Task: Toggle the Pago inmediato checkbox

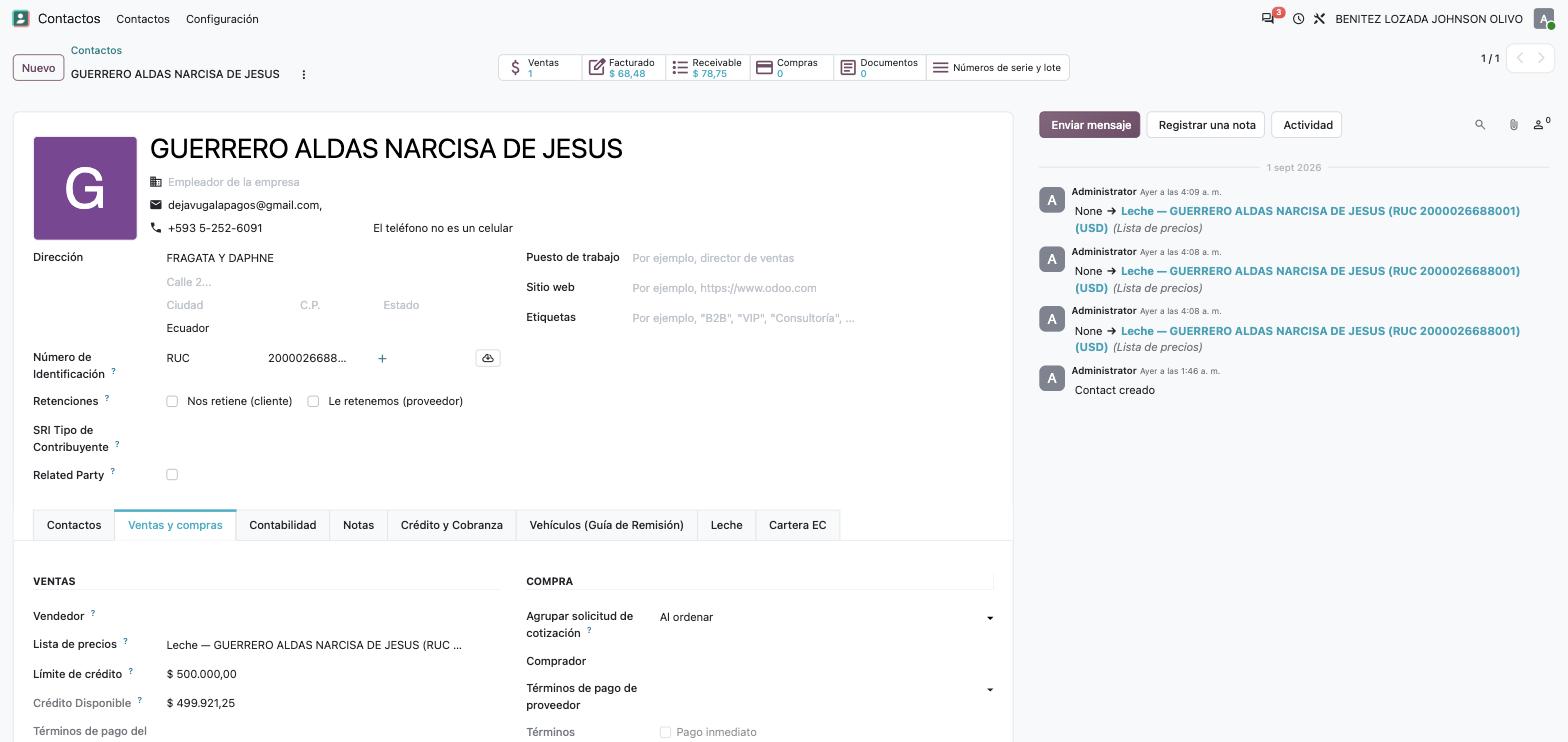Action: coord(665,732)
